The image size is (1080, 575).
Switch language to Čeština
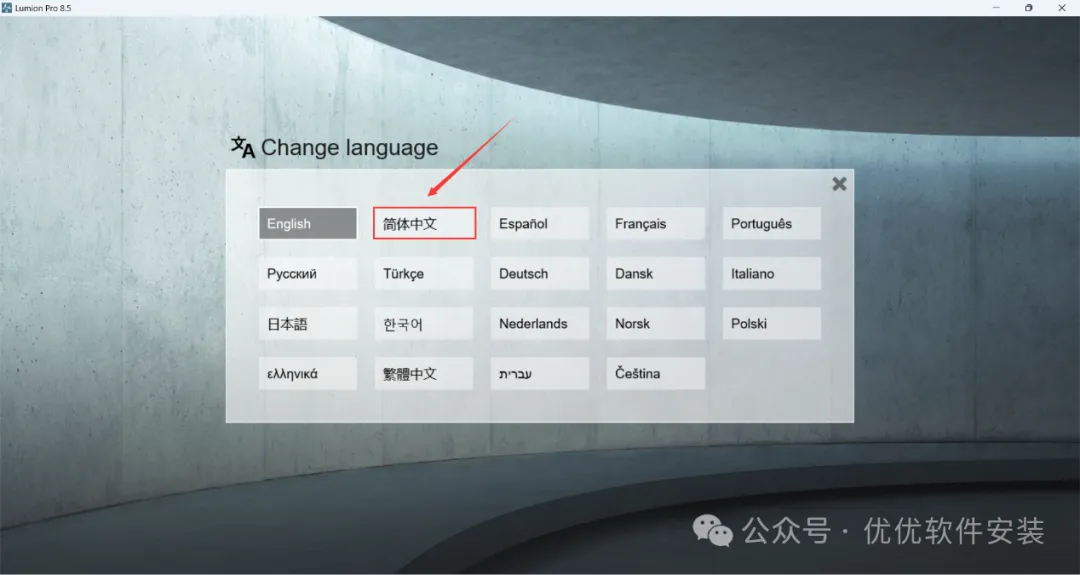[x=656, y=373]
